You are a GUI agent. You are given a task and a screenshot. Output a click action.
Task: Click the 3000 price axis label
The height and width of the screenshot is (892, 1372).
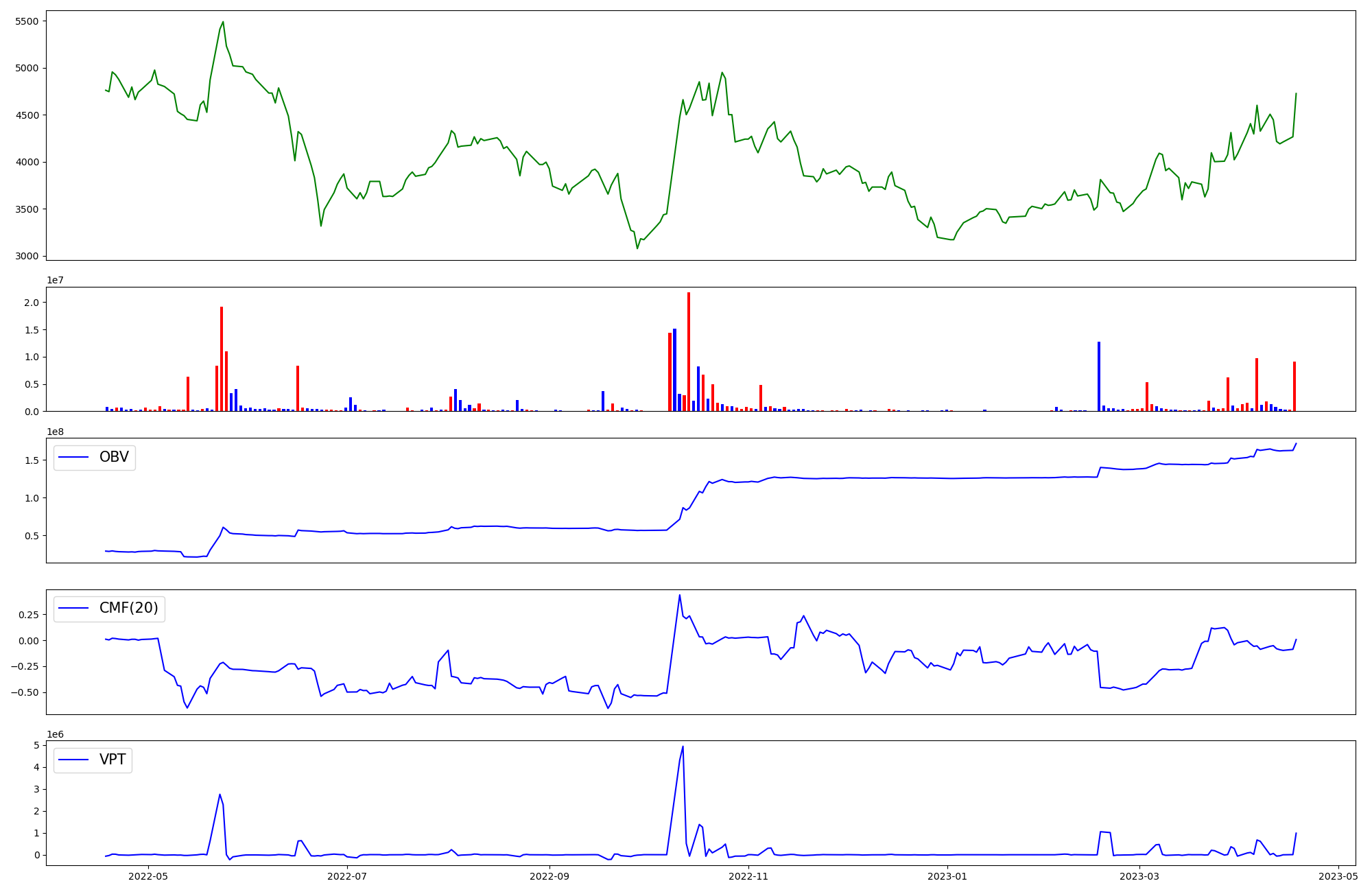[27, 257]
